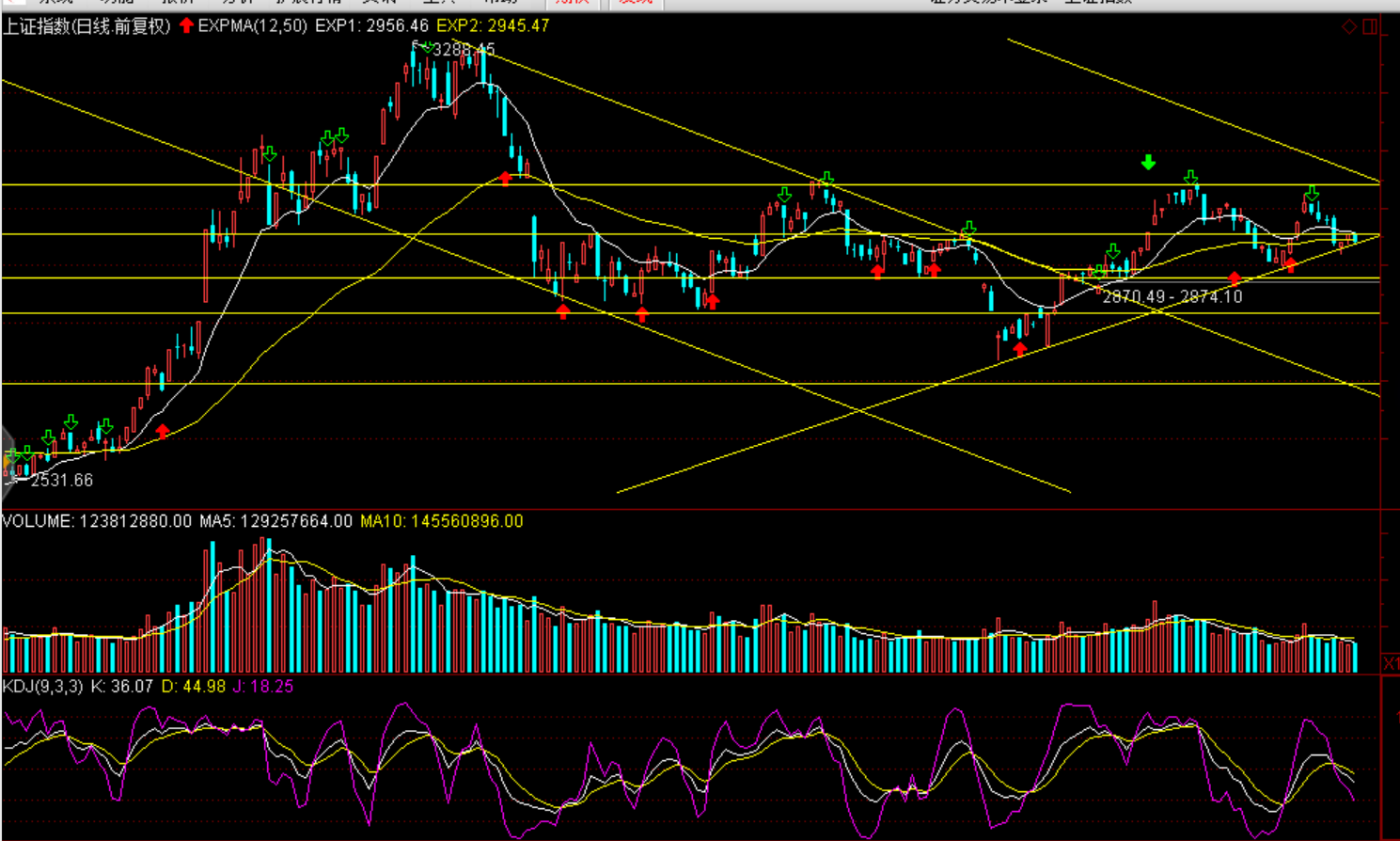Expand the orange triangle on left edge
The height and width of the screenshot is (841, 1400).
tap(6, 461)
